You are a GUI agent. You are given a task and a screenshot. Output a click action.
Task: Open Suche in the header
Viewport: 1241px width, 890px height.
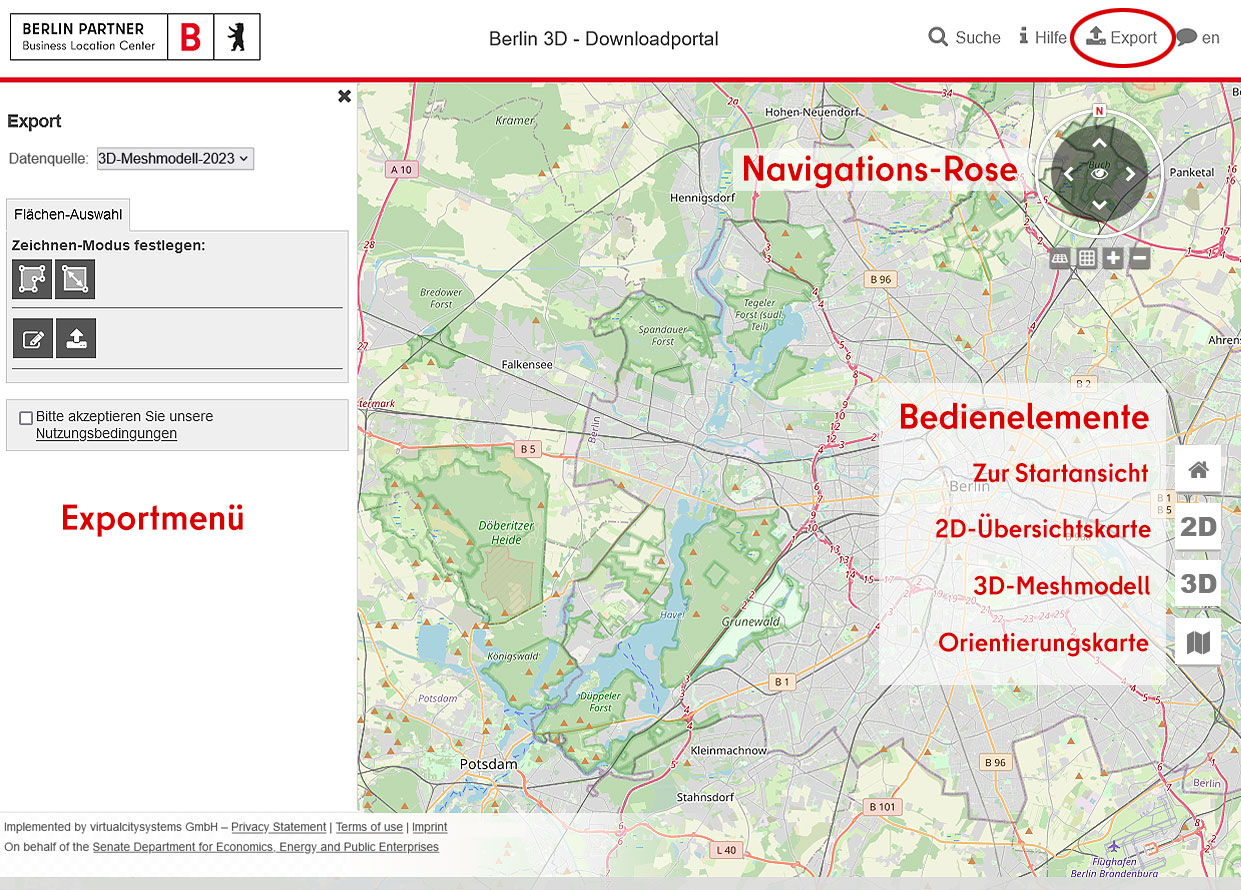pos(964,38)
